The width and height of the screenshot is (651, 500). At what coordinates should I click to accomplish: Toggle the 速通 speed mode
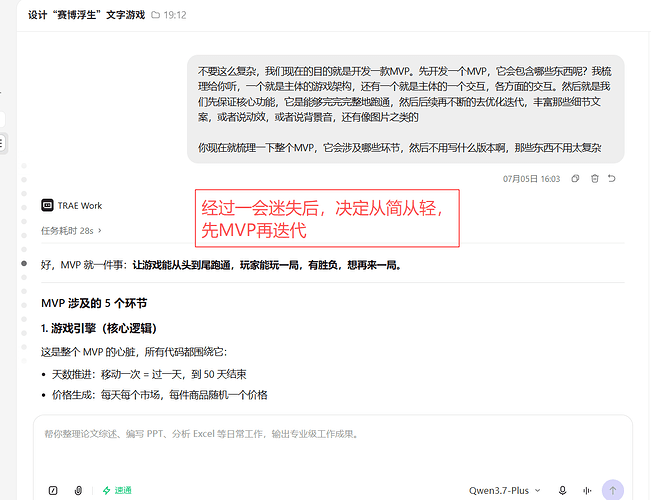[117, 490]
